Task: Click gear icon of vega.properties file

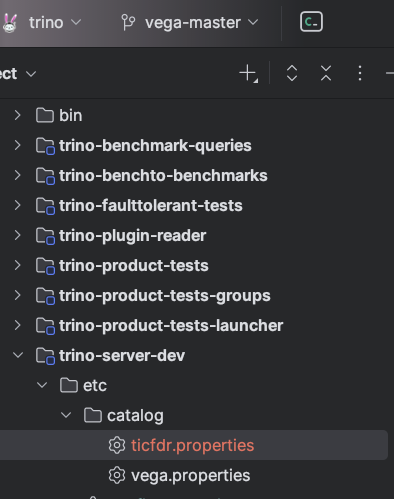Action: coord(117,475)
